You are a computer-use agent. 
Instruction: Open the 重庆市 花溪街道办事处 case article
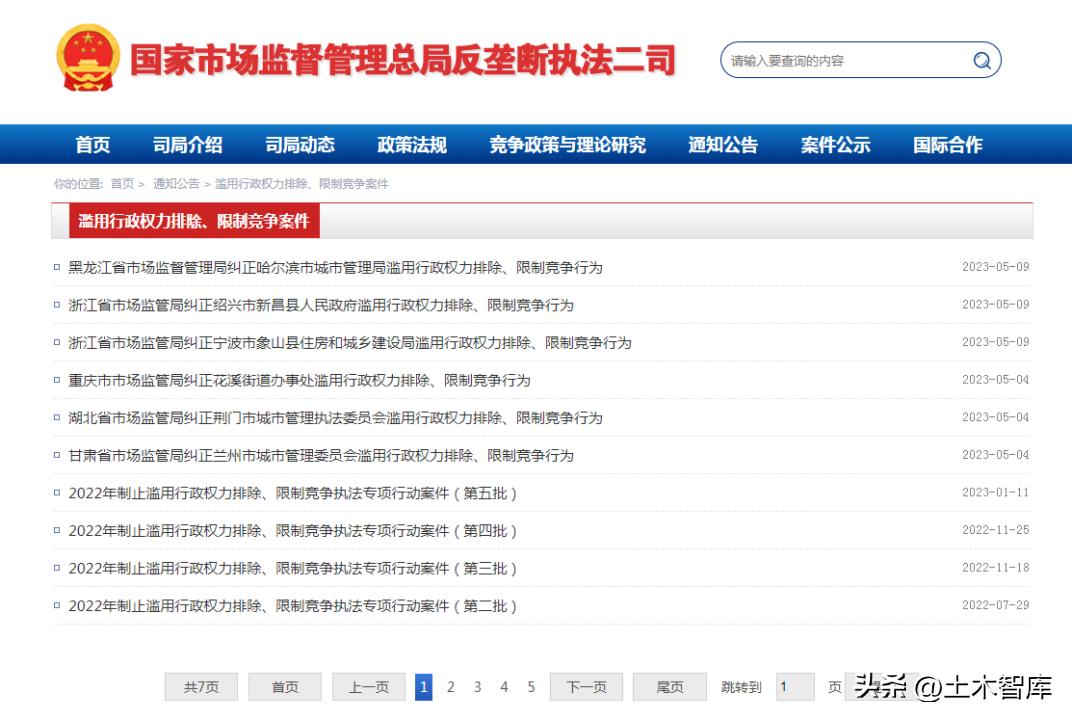pyautogui.click(x=297, y=380)
